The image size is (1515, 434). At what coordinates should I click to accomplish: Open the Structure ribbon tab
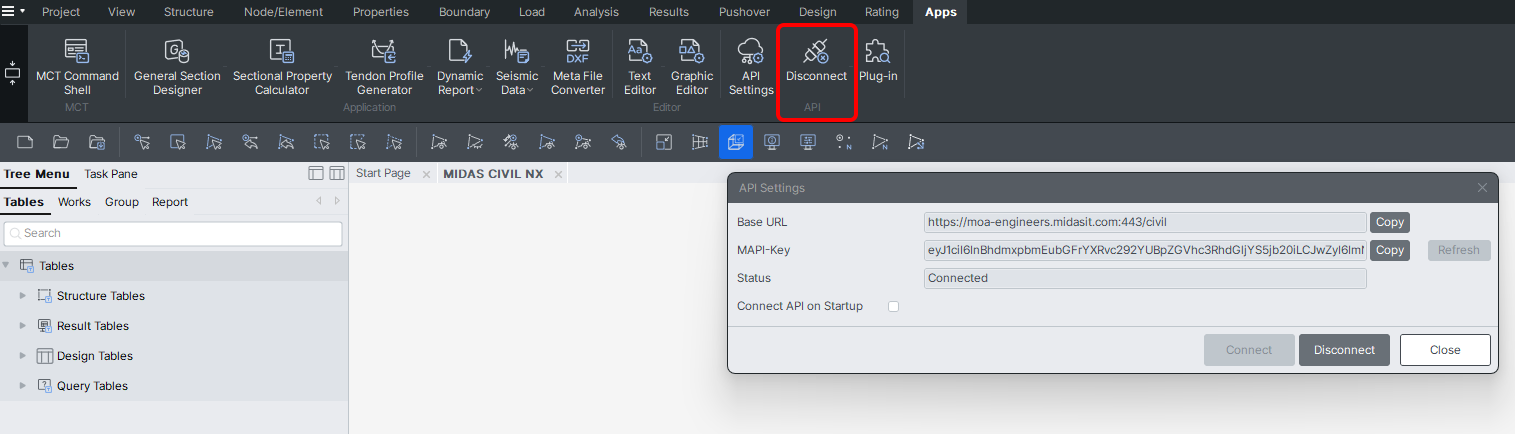tap(189, 12)
